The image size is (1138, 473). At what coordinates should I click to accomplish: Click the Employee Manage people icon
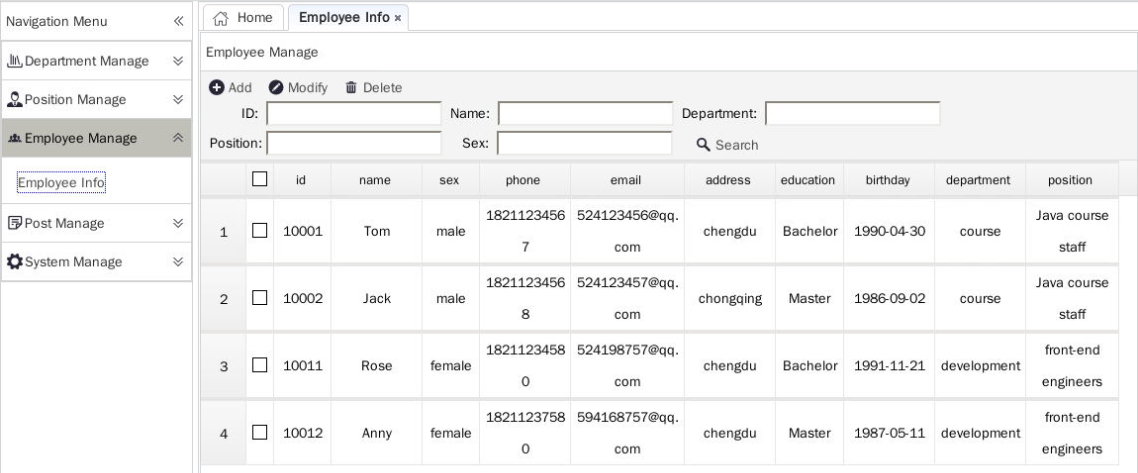tap(15, 138)
